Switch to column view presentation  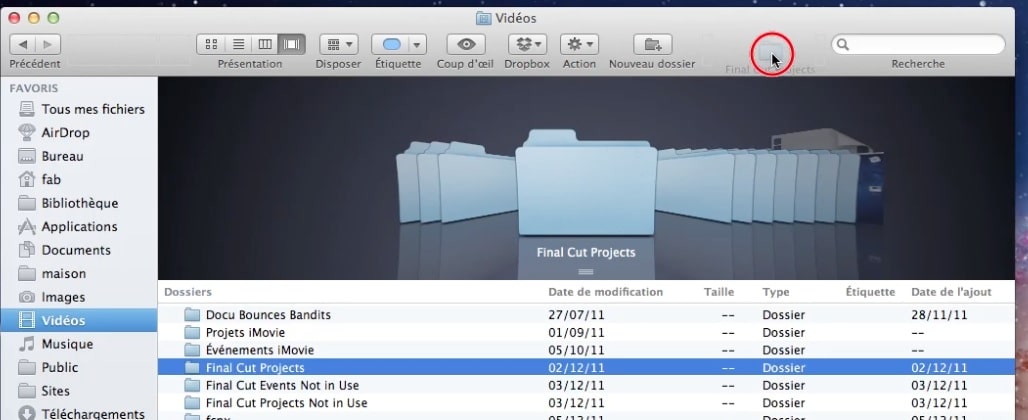[x=265, y=45]
